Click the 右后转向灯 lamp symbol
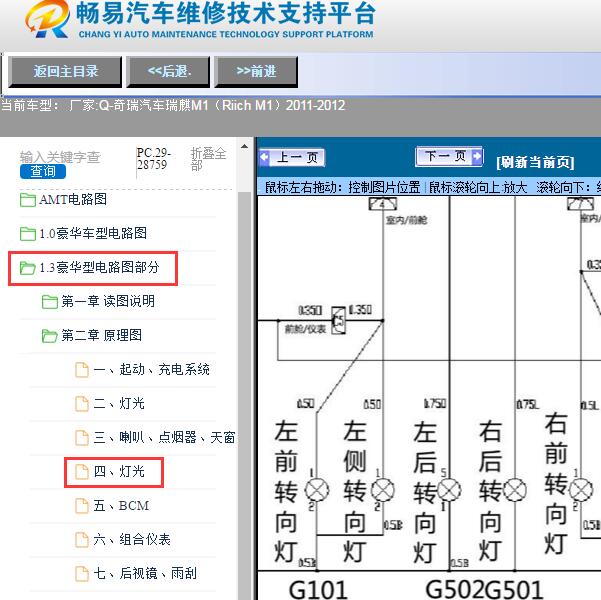 point(515,490)
